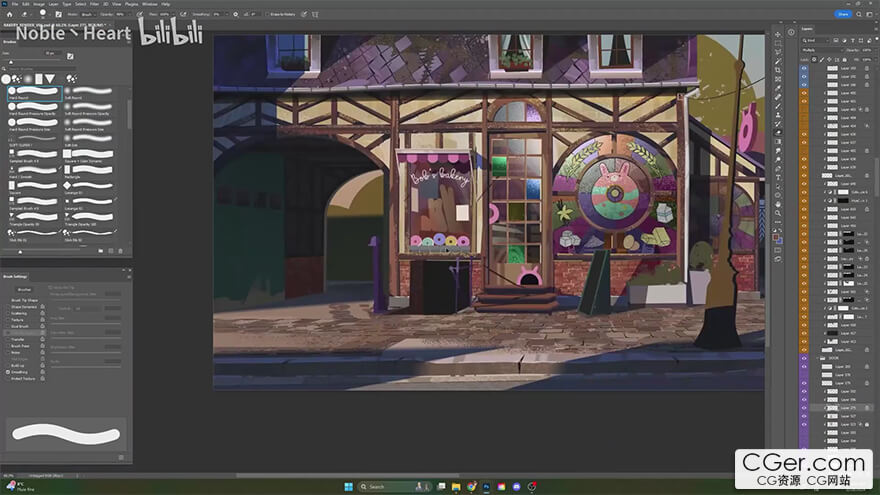Open the eraser Mode dropdown
Viewport: 880px width, 495px height.
coord(88,14)
